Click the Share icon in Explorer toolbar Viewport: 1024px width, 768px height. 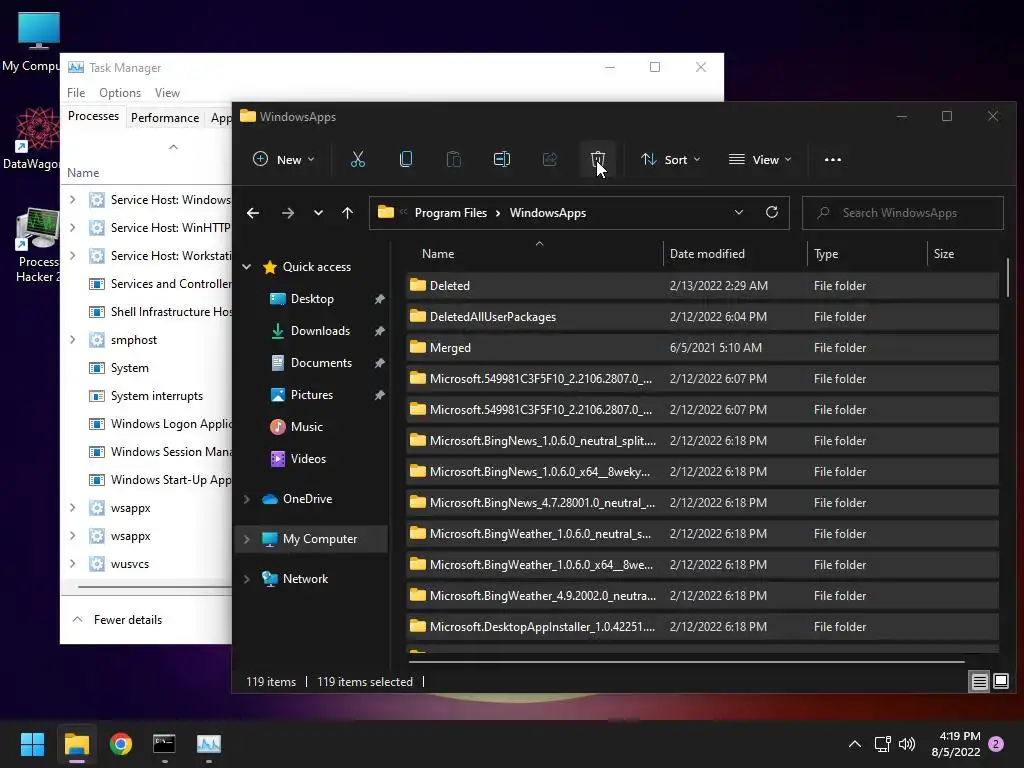[x=550, y=159]
